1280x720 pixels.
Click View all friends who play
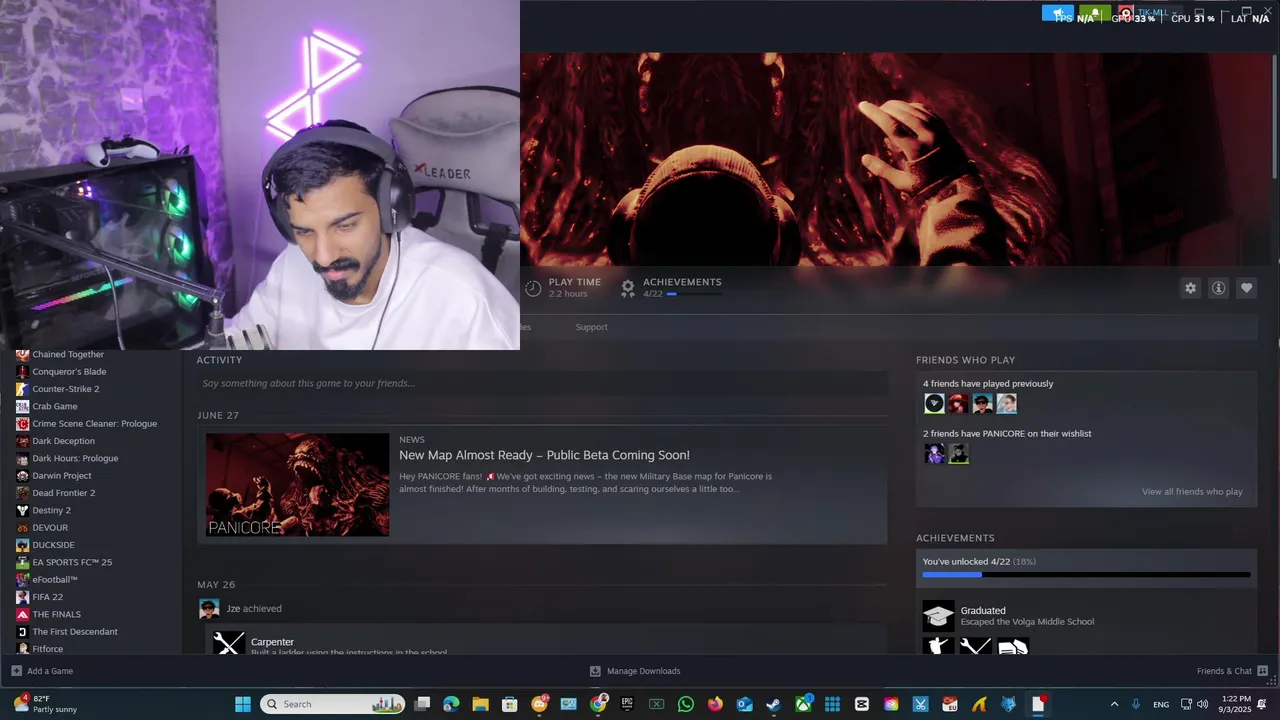click(x=1192, y=492)
